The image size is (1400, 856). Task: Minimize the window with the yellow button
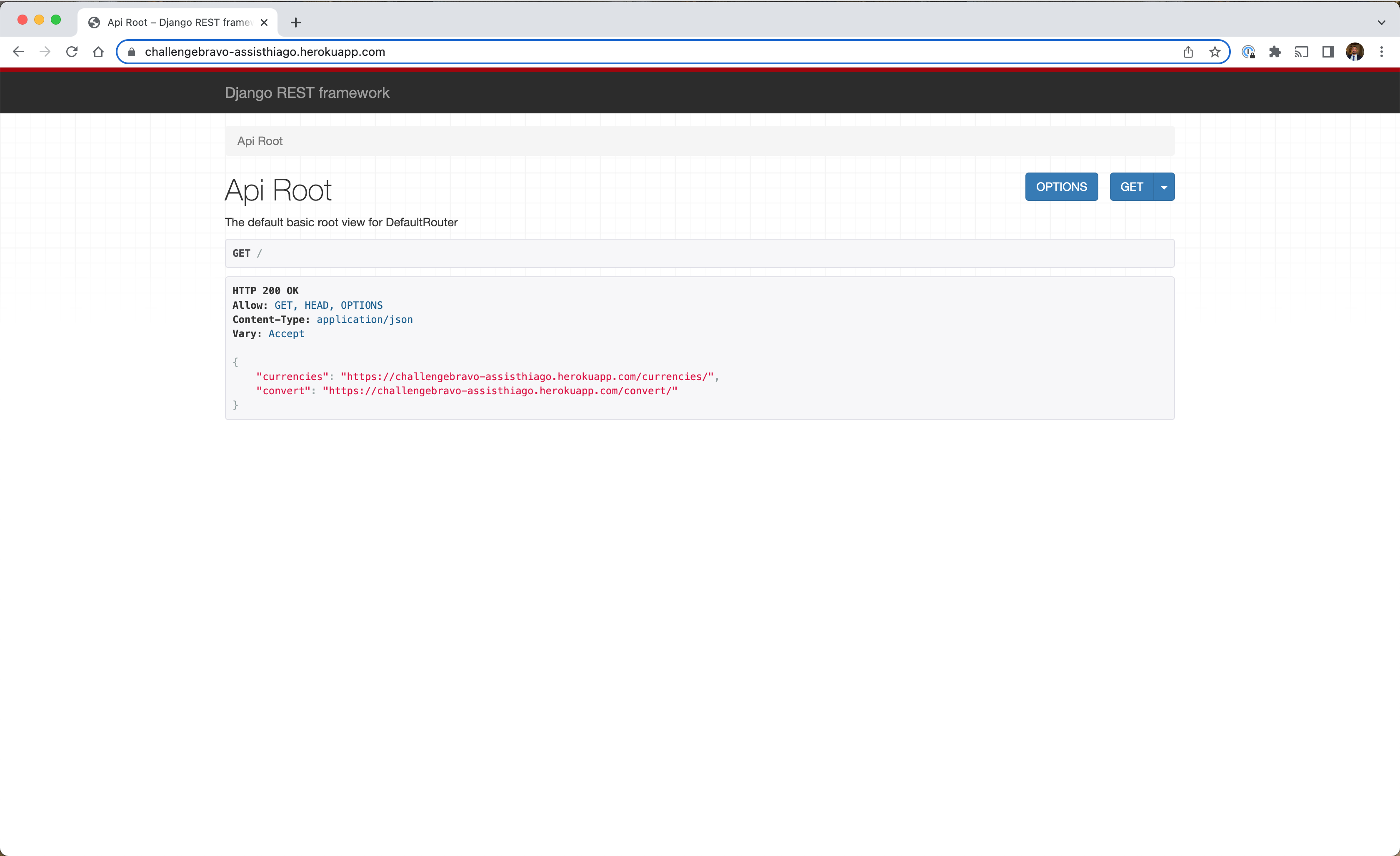[39, 20]
